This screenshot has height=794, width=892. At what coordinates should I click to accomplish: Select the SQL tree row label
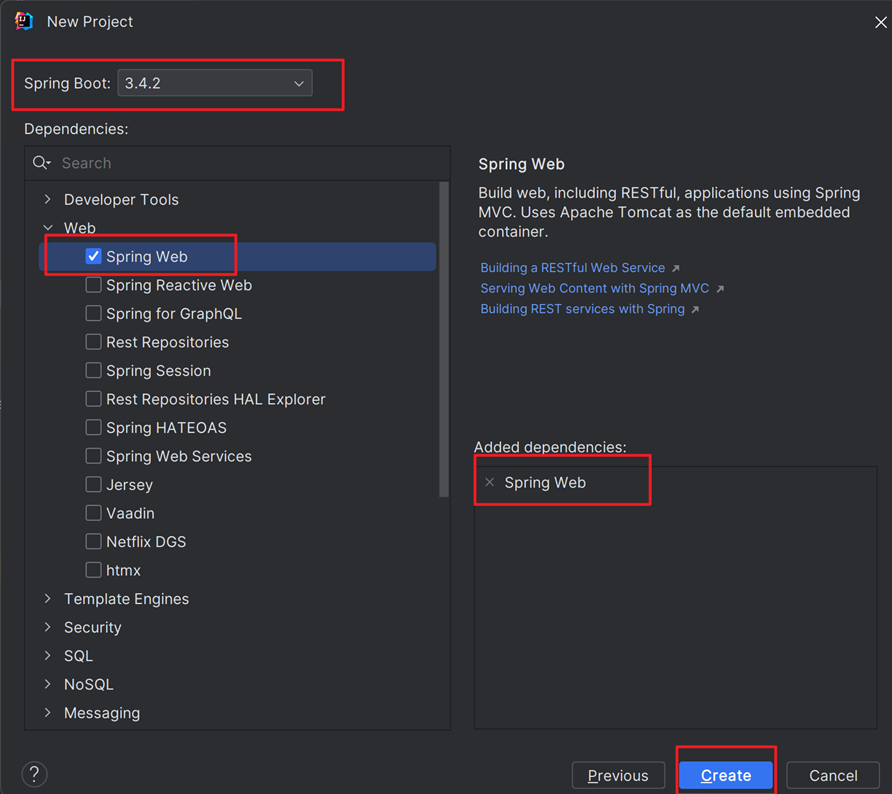coord(79,656)
